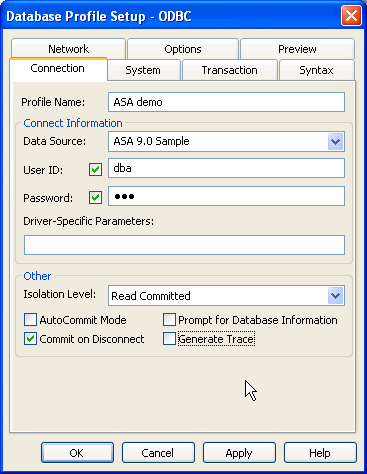
Task: Open Help for this dialog
Action: pyautogui.click(x=320, y=453)
